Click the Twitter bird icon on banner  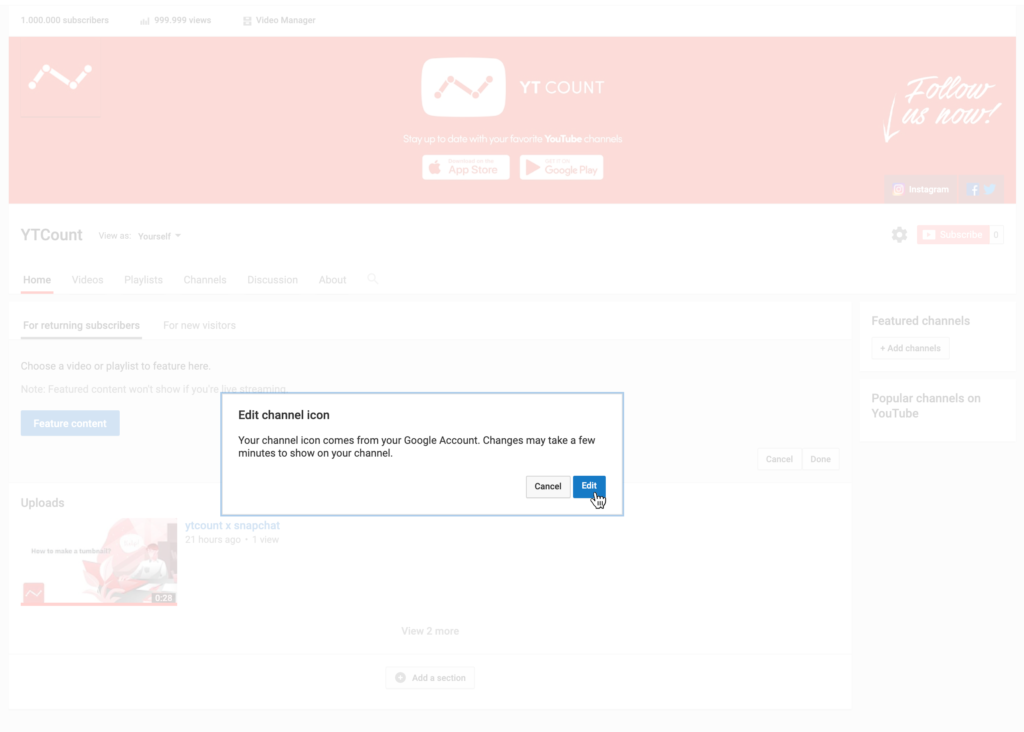[990, 189]
